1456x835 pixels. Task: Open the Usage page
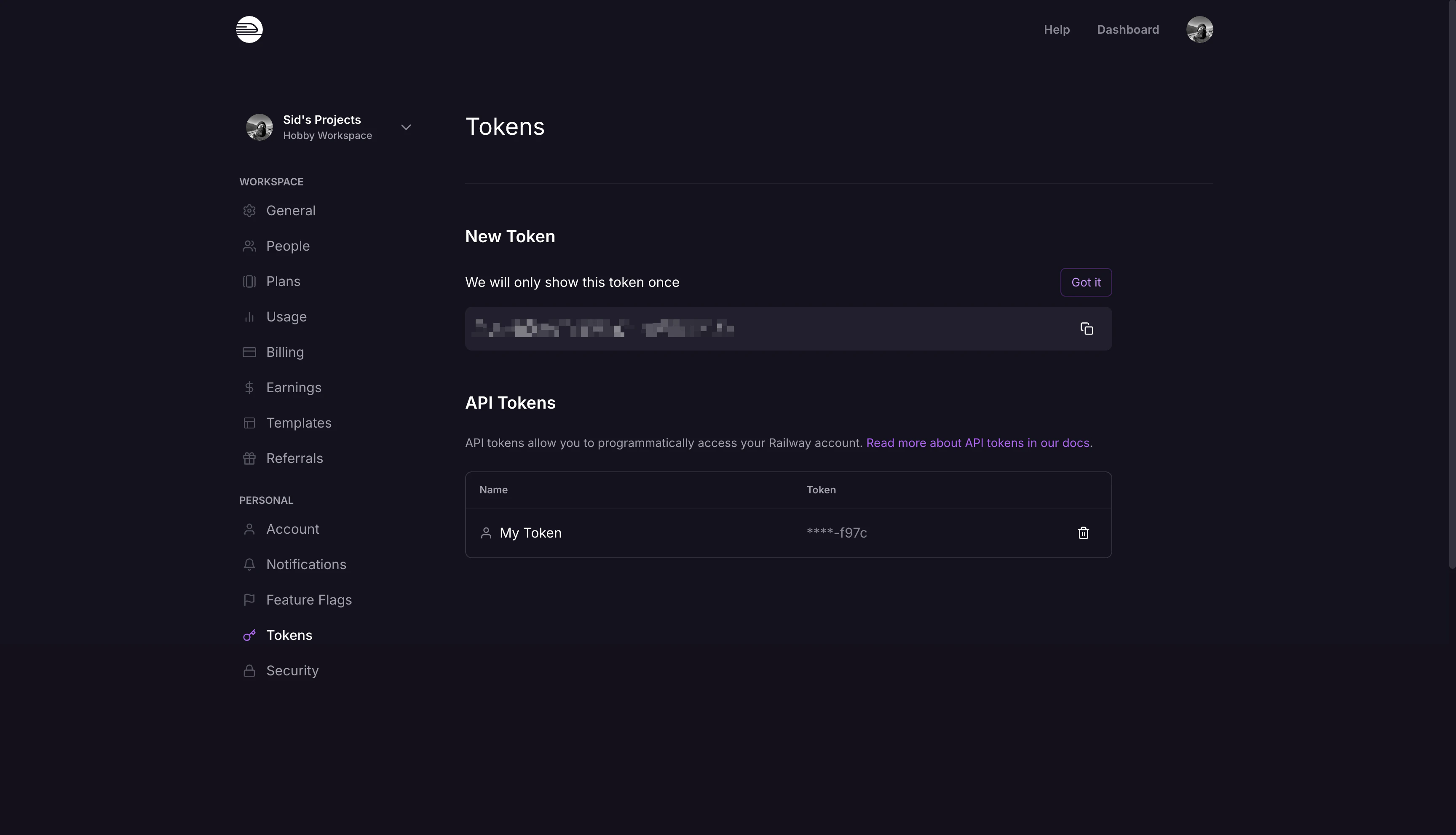(x=286, y=317)
